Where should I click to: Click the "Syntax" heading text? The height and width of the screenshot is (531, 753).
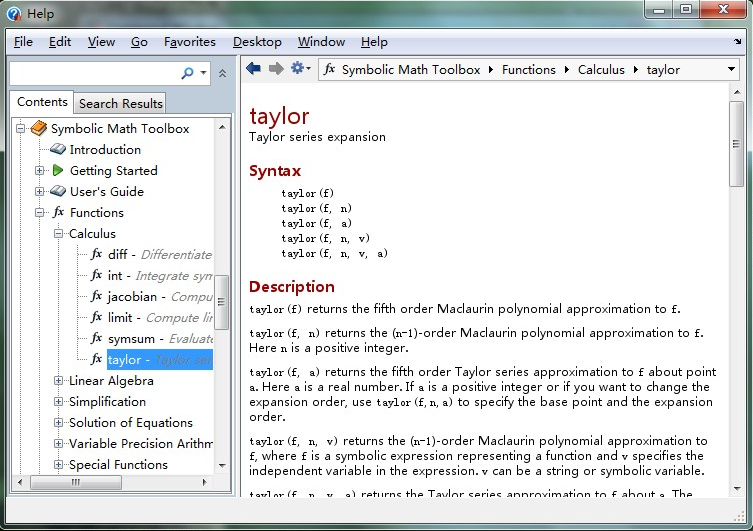point(275,171)
